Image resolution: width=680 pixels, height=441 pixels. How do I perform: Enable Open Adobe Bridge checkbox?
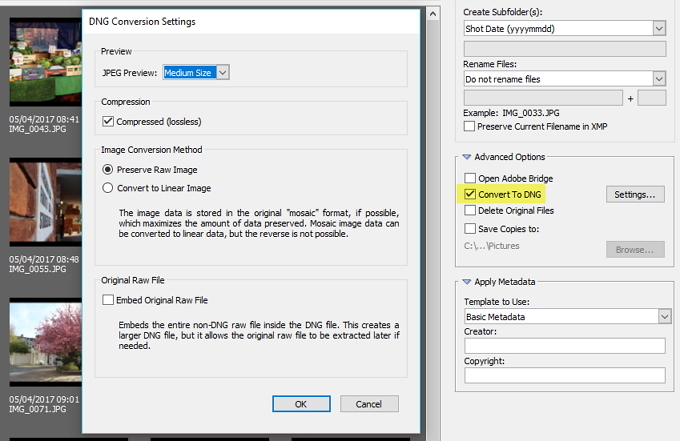point(470,178)
